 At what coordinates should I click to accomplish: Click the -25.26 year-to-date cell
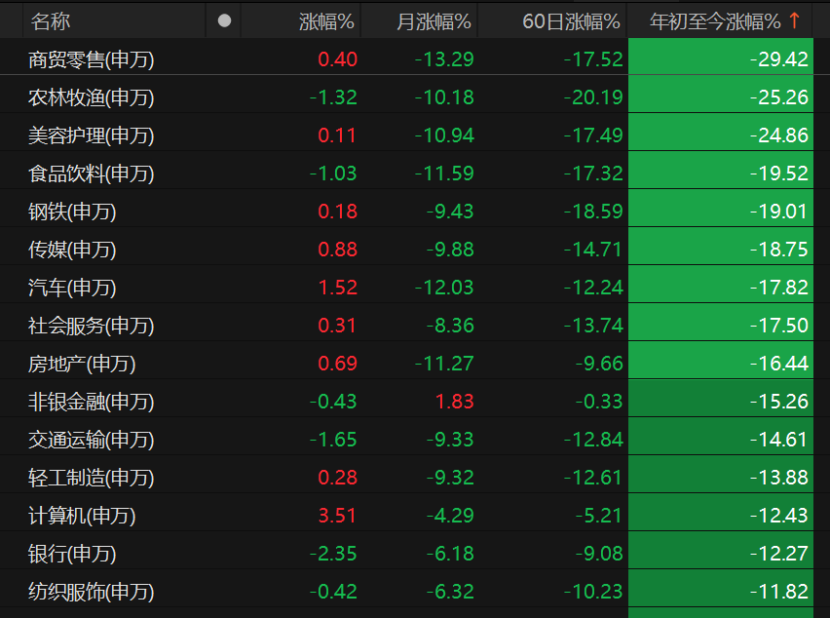tap(720, 95)
